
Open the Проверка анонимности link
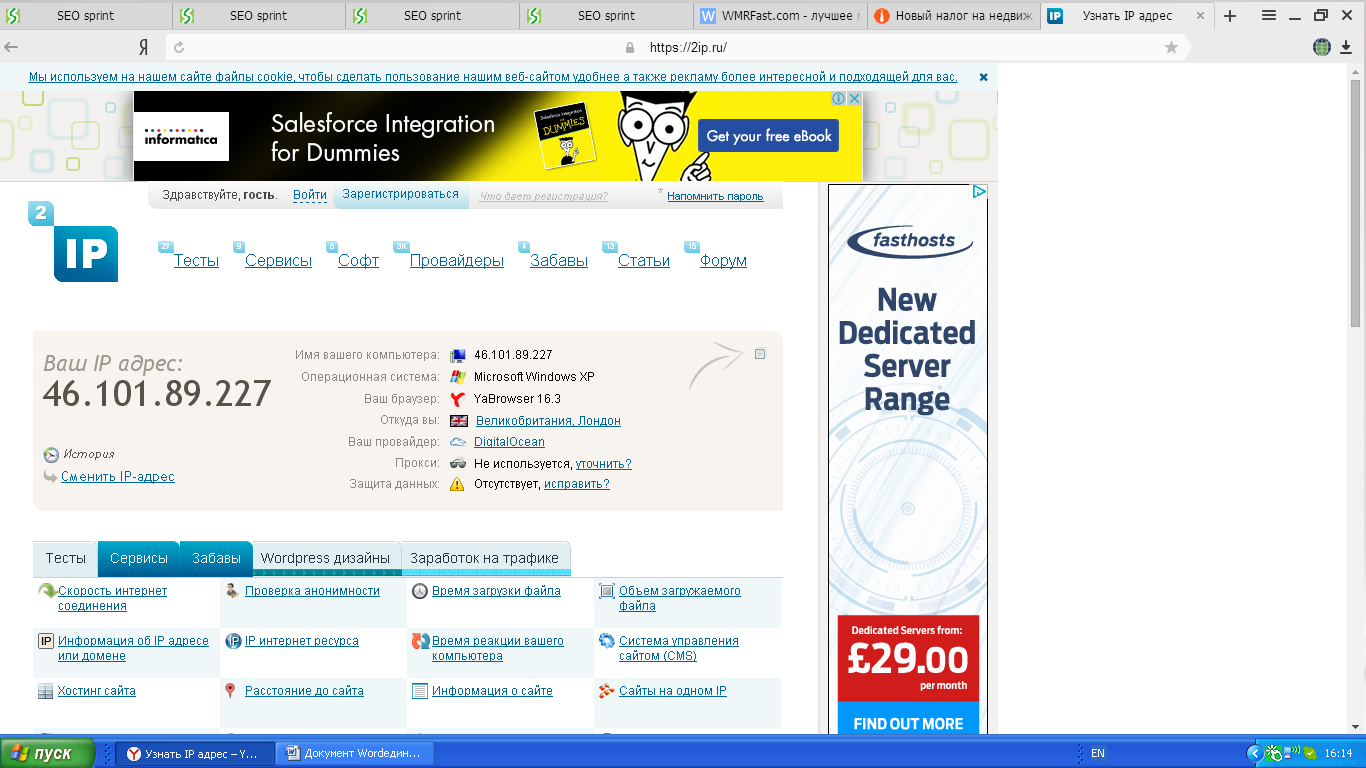tap(313, 591)
